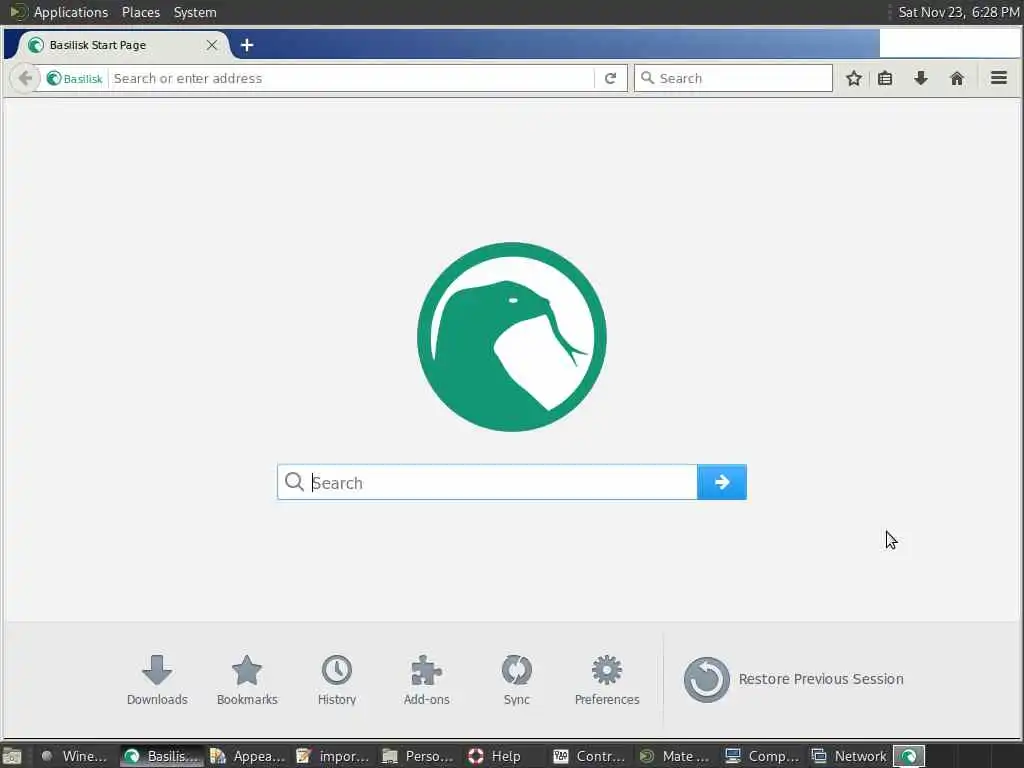The image size is (1024, 768).
Task: Switch to the 'Perso...' taskbar window
Action: (x=419, y=756)
